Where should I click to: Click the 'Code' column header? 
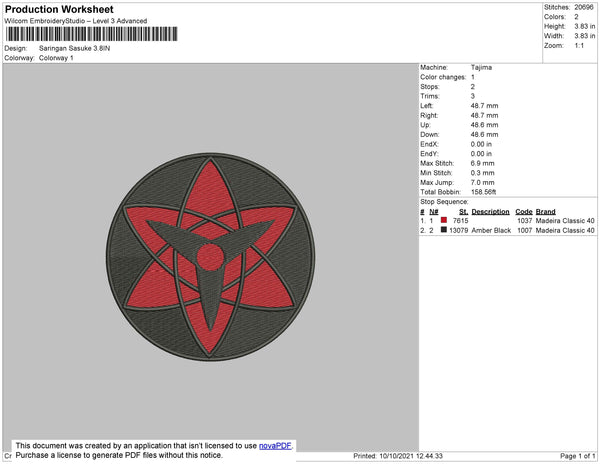point(524,212)
